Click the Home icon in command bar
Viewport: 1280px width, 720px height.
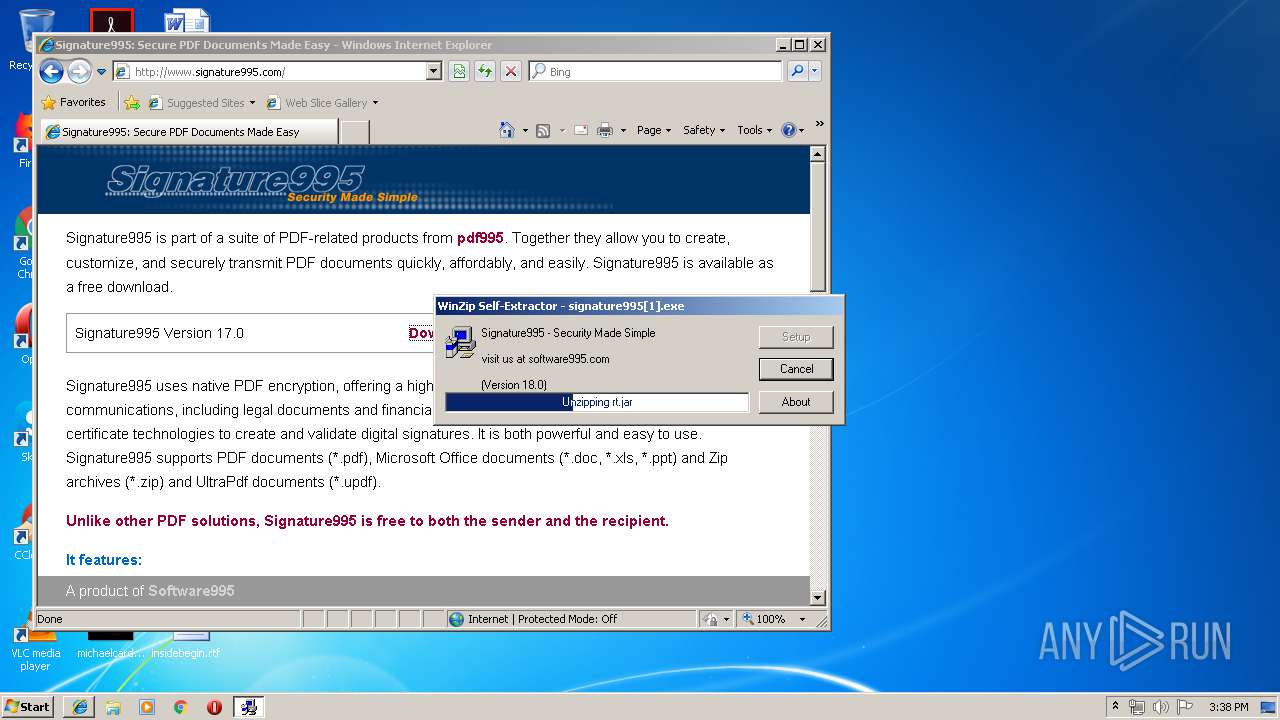coord(507,130)
